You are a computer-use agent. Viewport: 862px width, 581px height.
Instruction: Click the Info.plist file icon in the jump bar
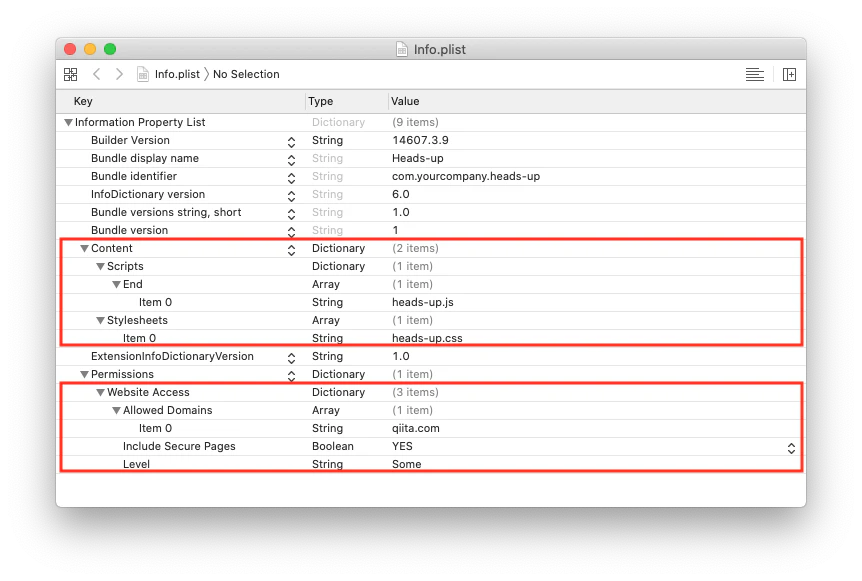(x=142, y=74)
